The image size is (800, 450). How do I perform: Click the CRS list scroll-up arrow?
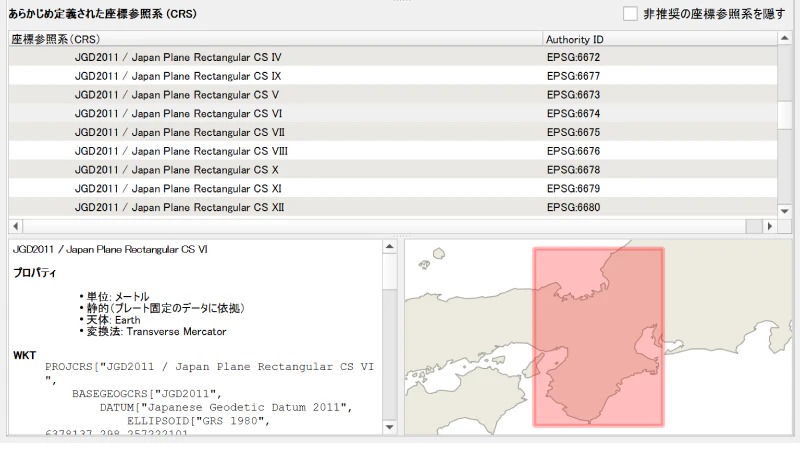tap(785, 39)
